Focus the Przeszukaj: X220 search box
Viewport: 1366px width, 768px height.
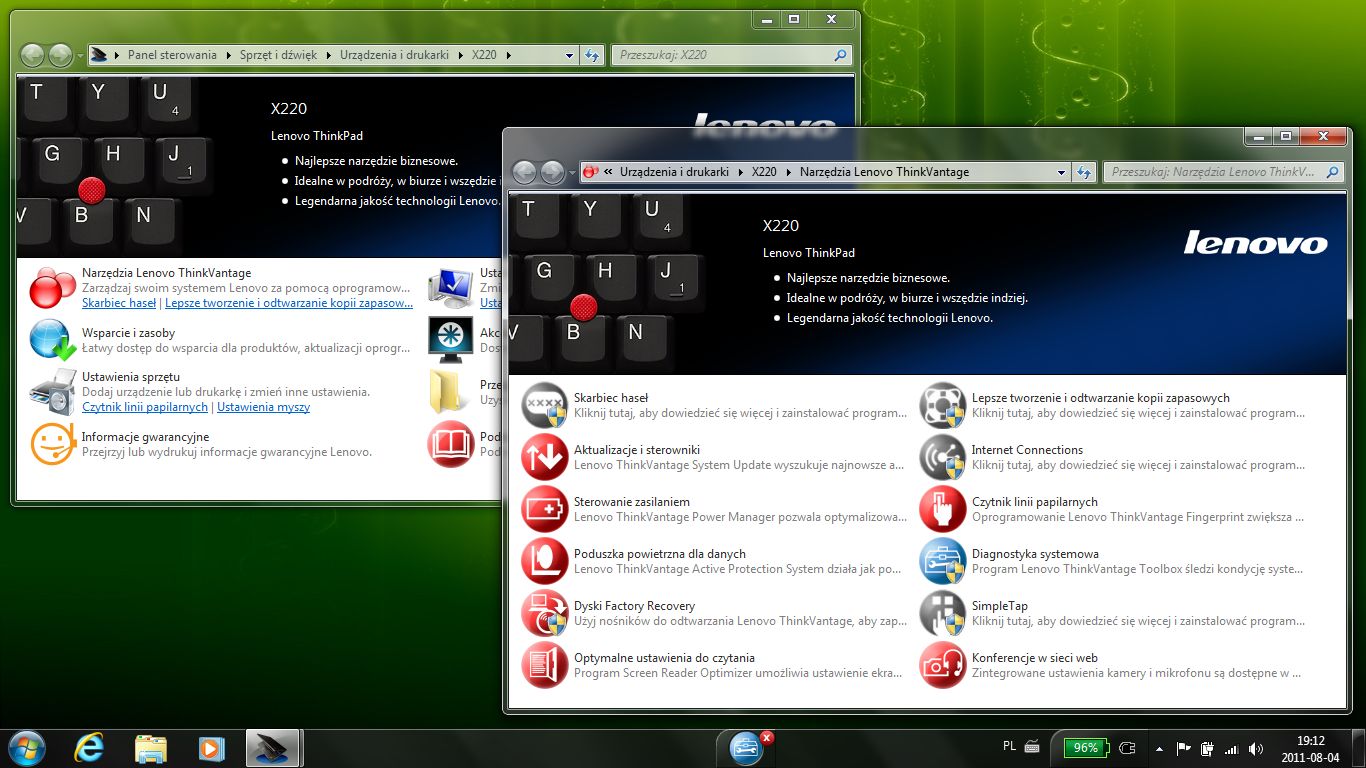[731, 55]
